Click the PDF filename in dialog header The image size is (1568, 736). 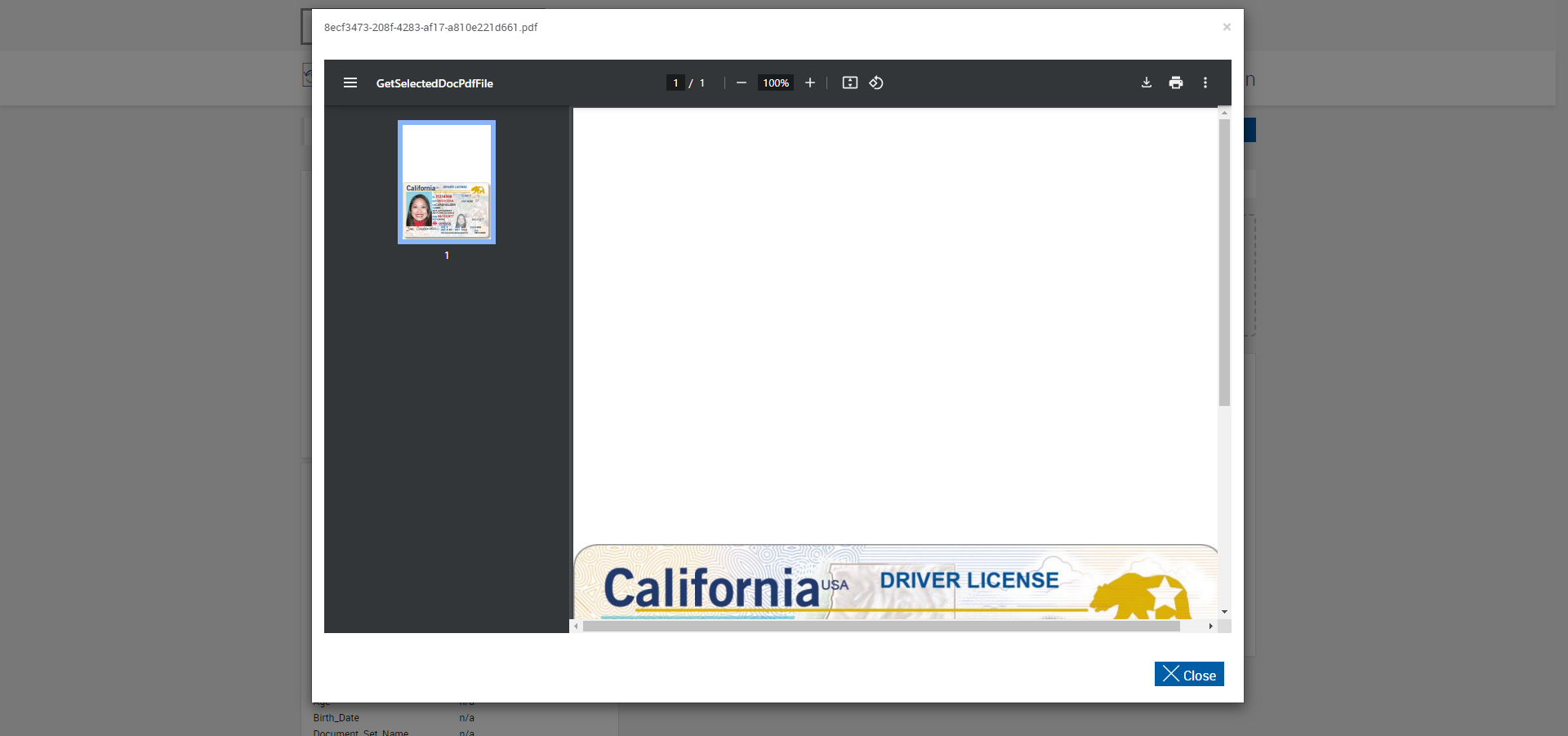click(430, 27)
